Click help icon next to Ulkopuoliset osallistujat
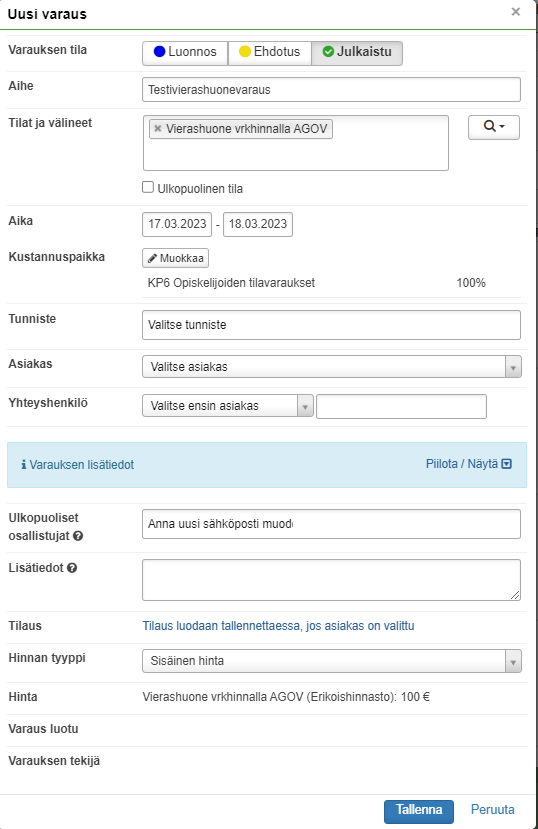Viewport: 538px width, 829px height. point(78,536)
